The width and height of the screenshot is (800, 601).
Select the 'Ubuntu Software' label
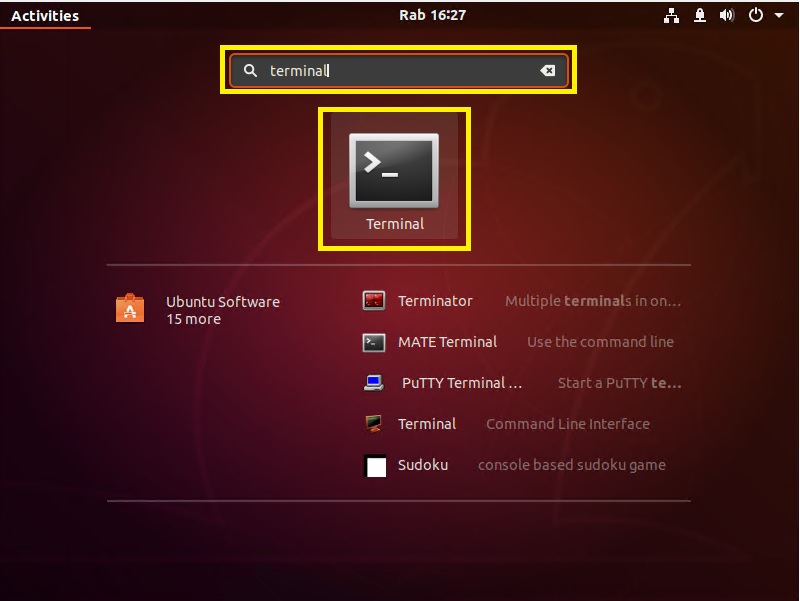pos(222,302)
